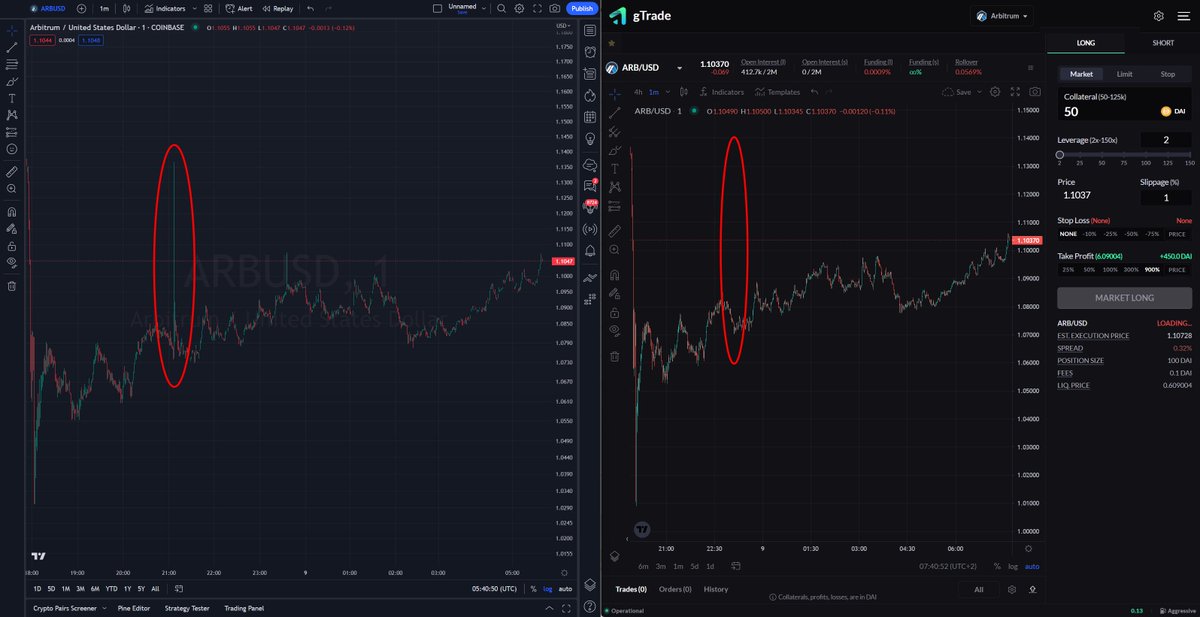Select Measure ruler tool in TradingView left toolbar

pos(12,171)
